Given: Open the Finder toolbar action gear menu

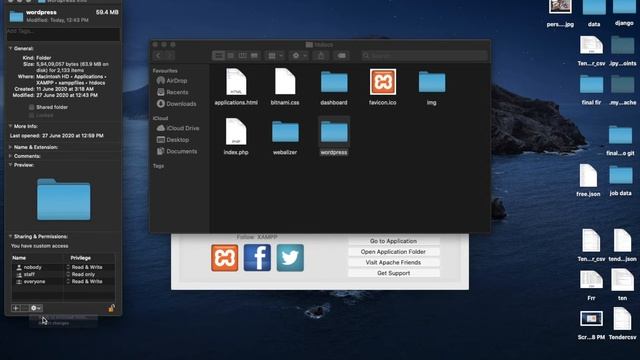Looking at the screenshot, I should point(299,56).
